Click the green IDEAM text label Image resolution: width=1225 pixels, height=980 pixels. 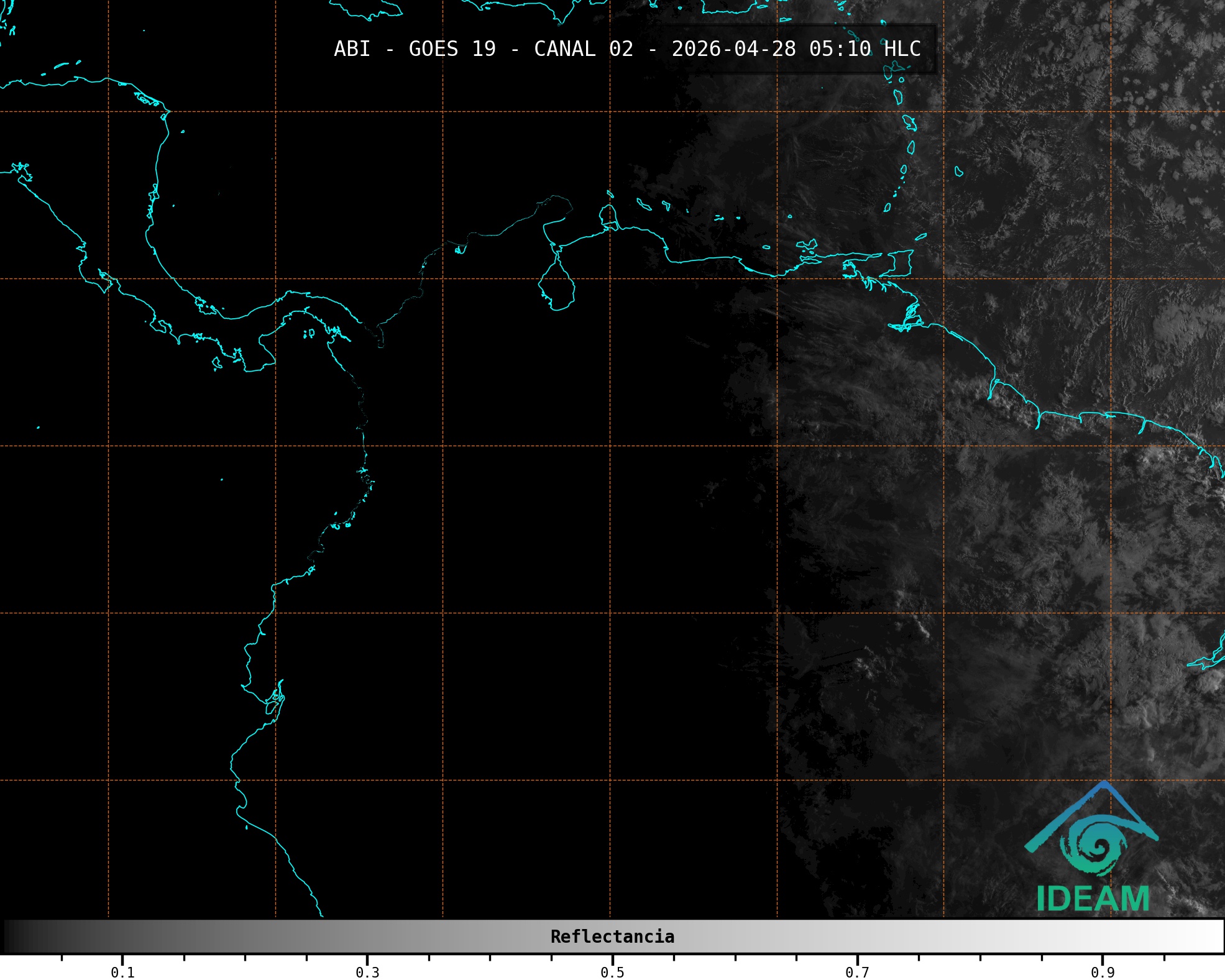click(x=1093, y=899)
